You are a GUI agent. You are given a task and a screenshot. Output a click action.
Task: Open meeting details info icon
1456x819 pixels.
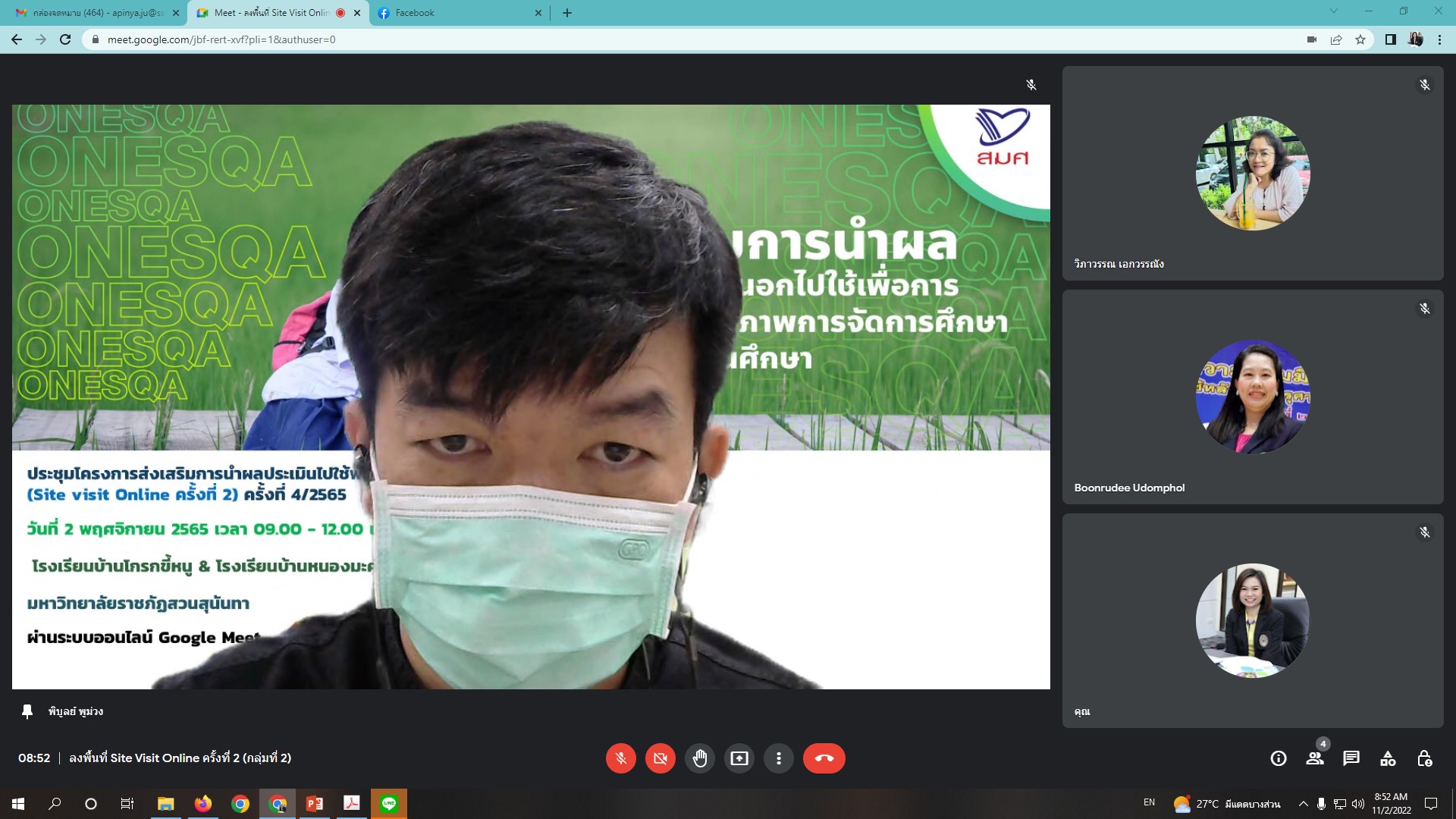pyautogui.click(x=1279, y=758)
